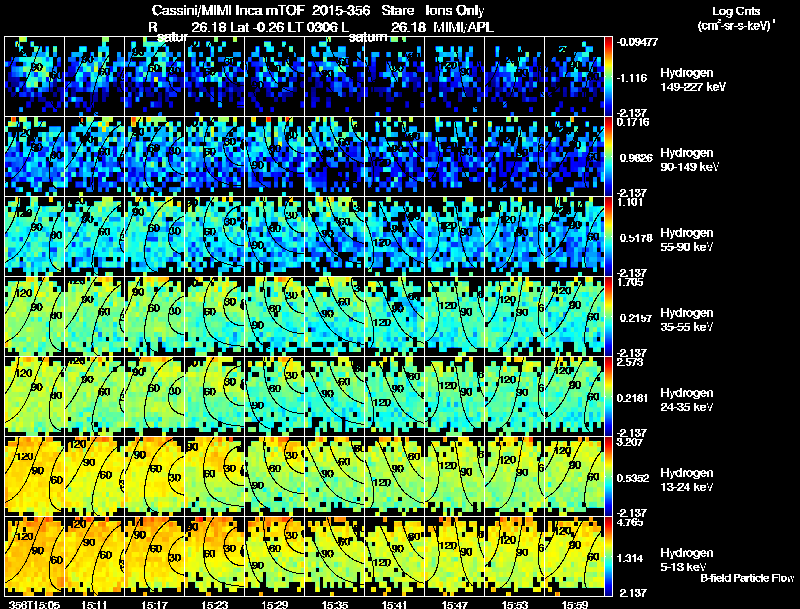Select the 'Hydrogen 5-13 keV' row label

[x=687, y=560]
